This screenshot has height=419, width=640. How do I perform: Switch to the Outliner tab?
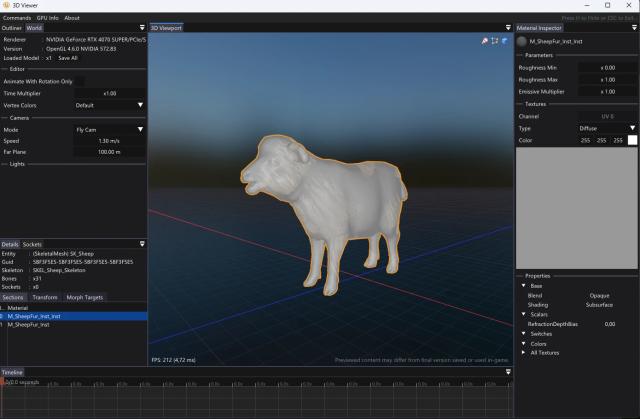12,28
